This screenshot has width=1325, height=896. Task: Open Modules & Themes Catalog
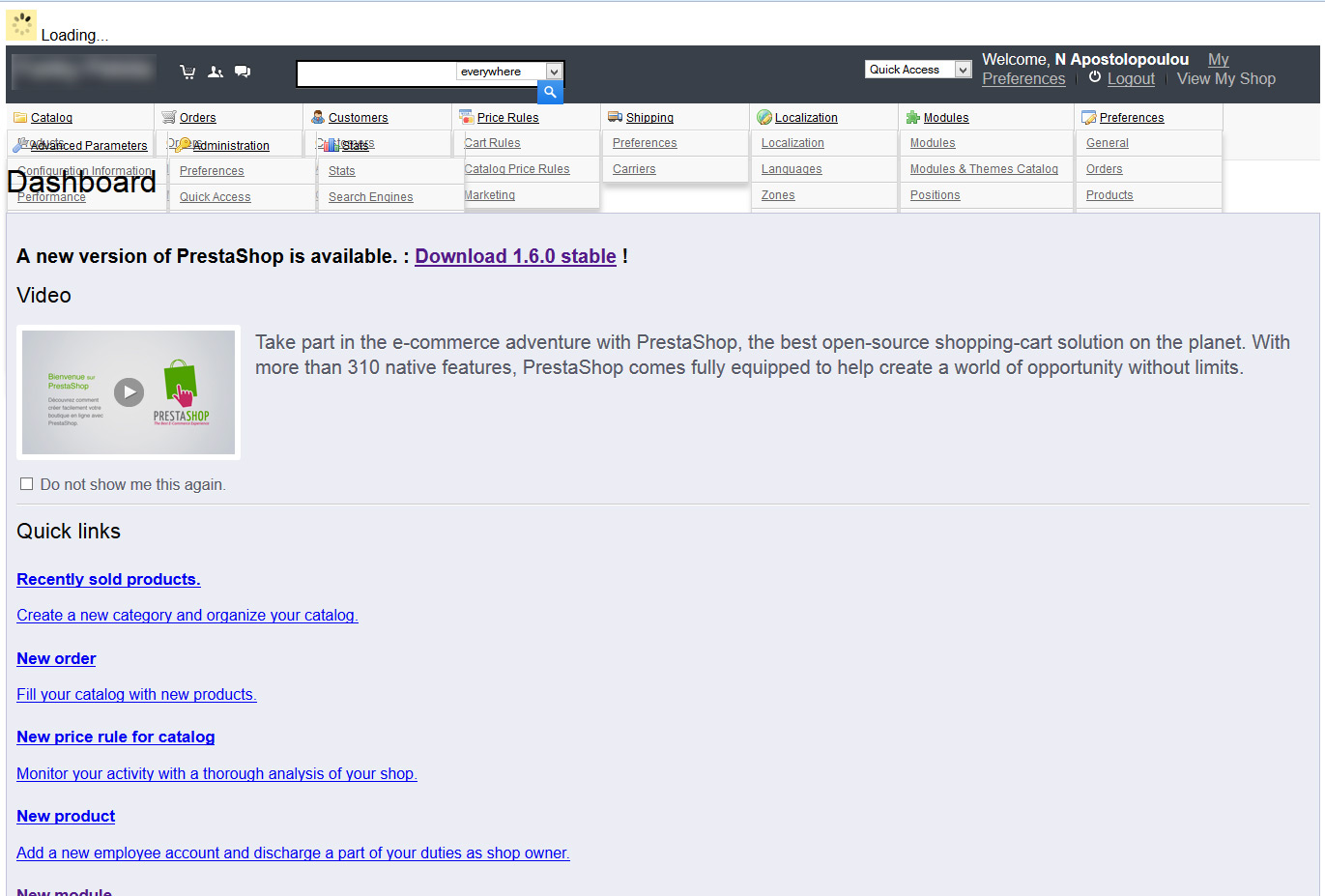tap(984, 169)
